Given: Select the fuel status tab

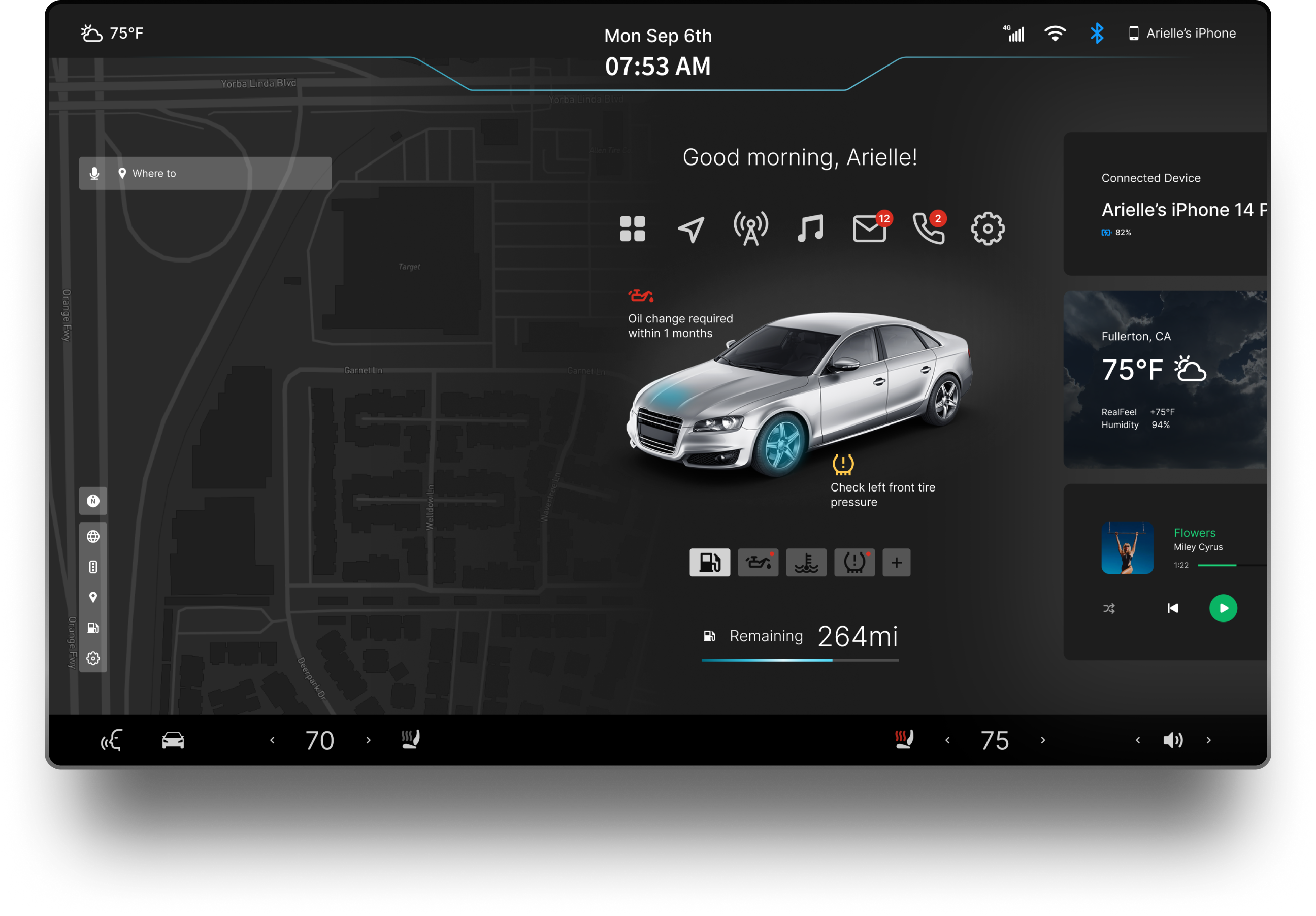Looking at the screenshot, I should pos(710,562).
